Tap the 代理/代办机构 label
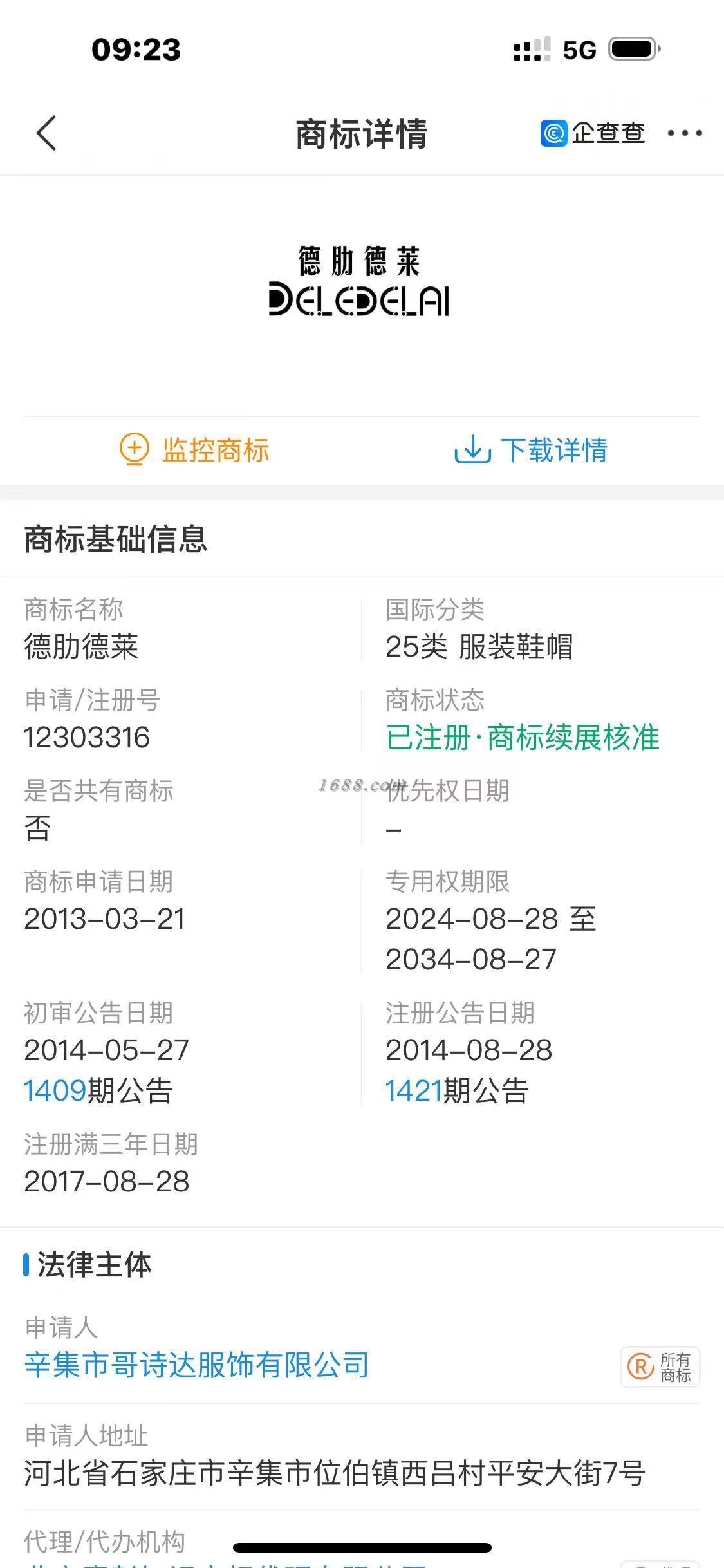 (x=104, y=1542)
